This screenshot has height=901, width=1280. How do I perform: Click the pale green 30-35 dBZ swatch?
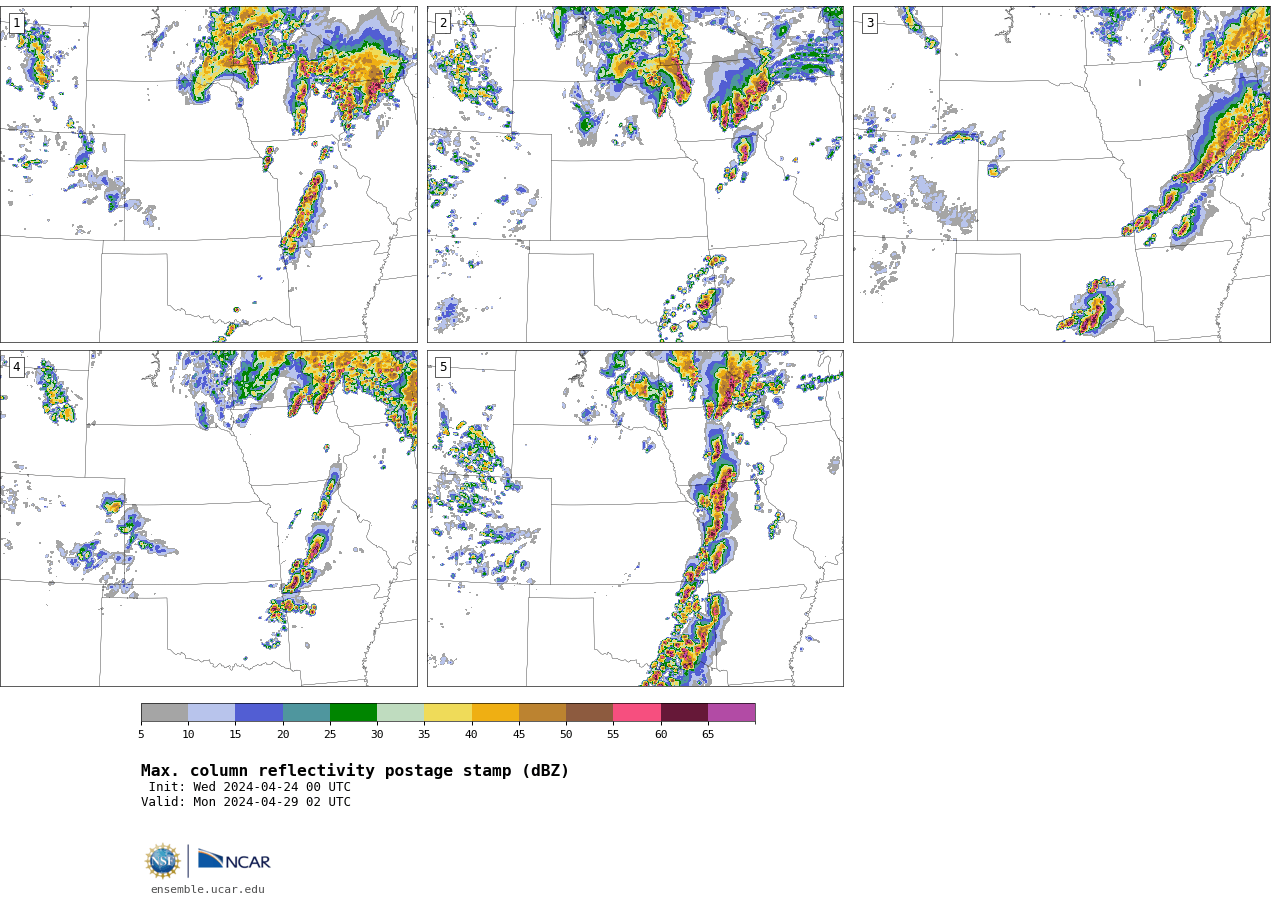[x=401, y=712]
